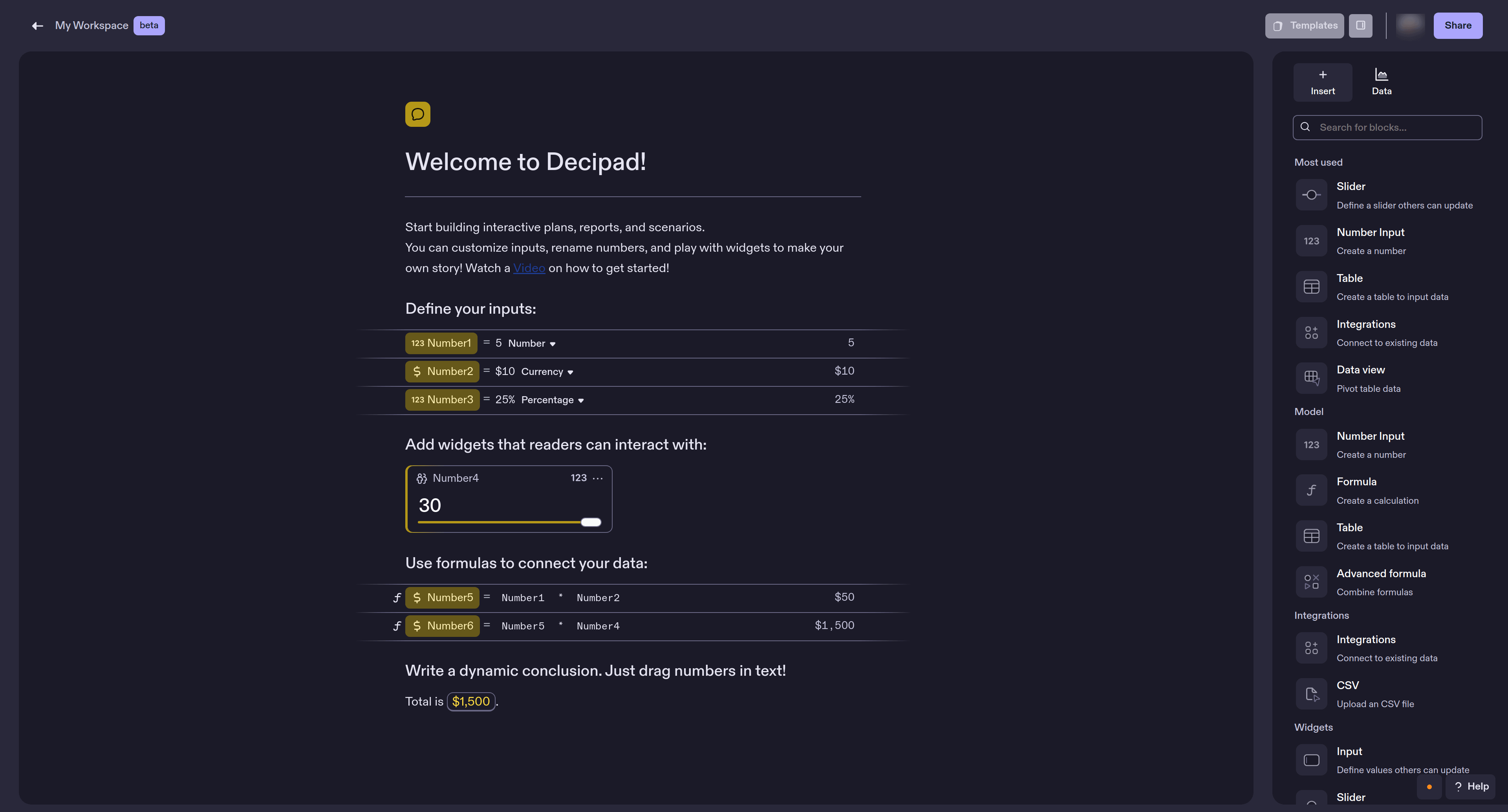The width and height of the screenshot is (1508, 812).
Task: Open the Templates button
Action: coord(1304,26)
